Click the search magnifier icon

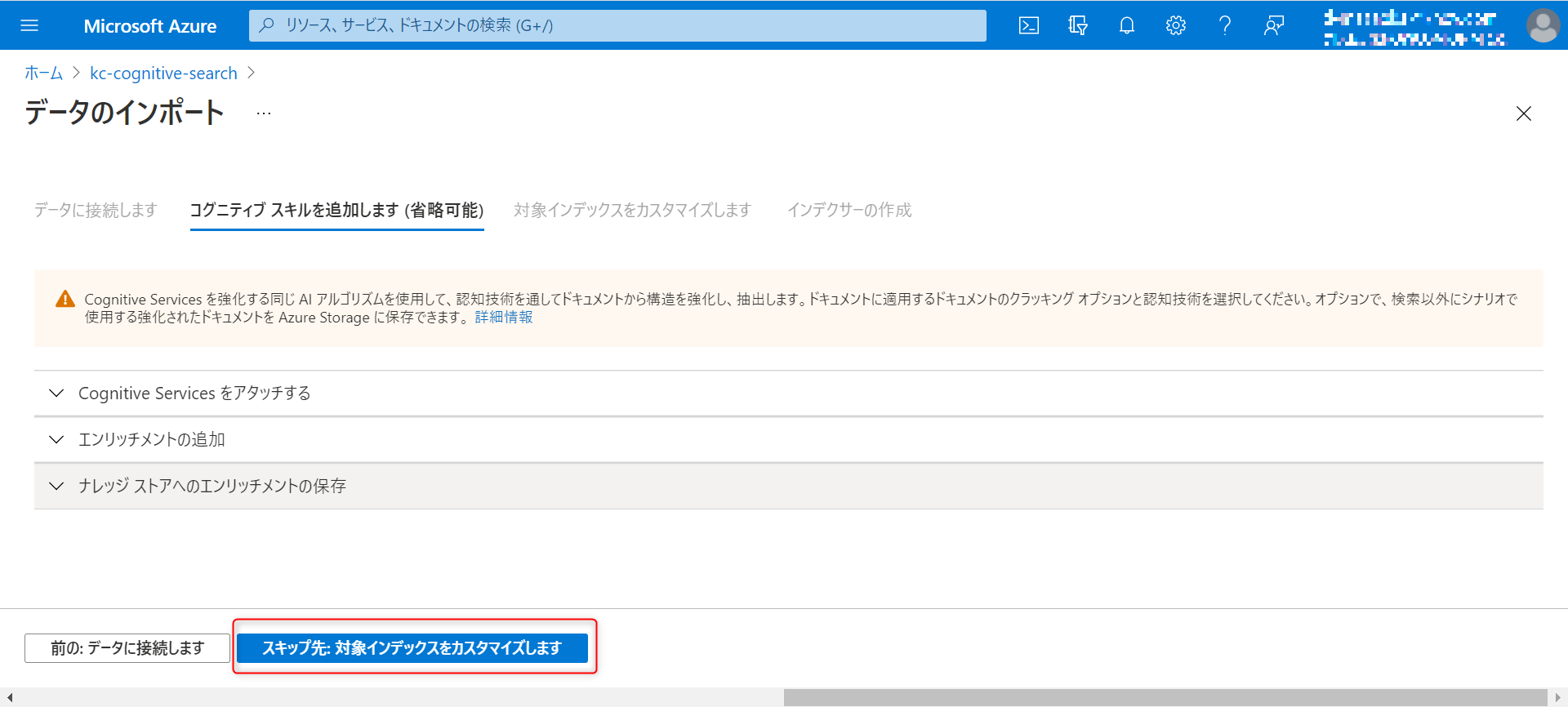point(266,25)
